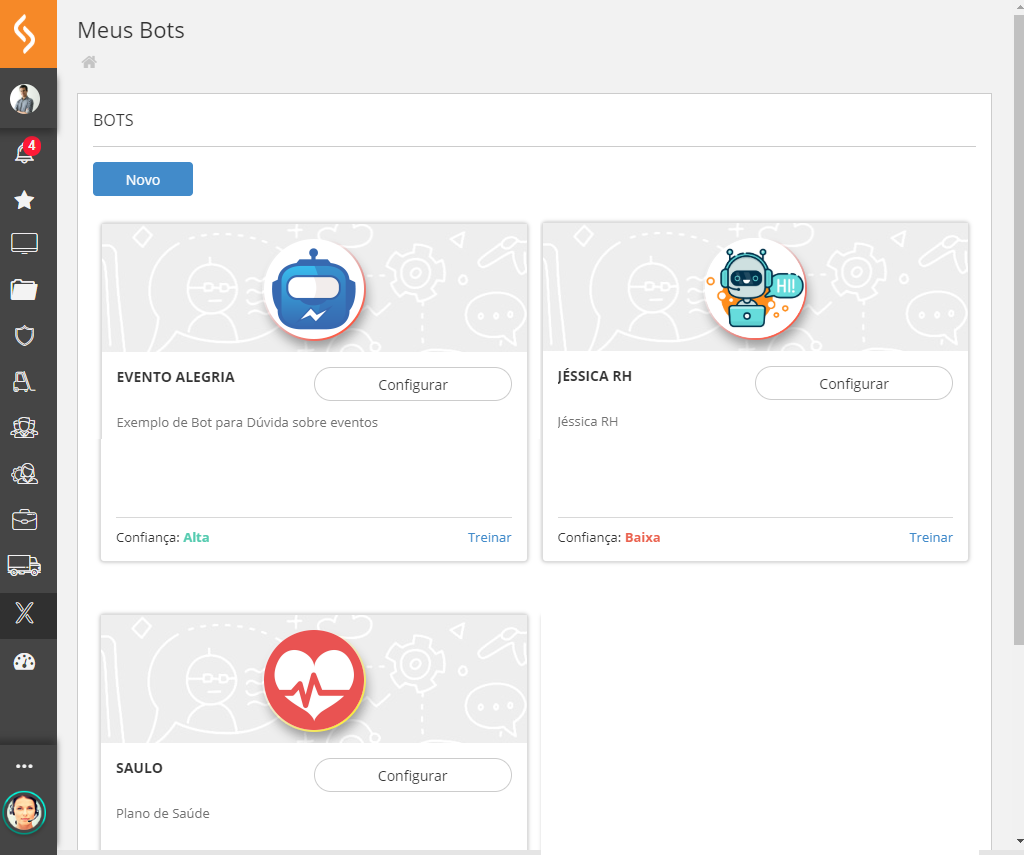
Task: Open the support agent avatar at sidebar bottom
Action: pyautogui.click(x=25, y=812)
